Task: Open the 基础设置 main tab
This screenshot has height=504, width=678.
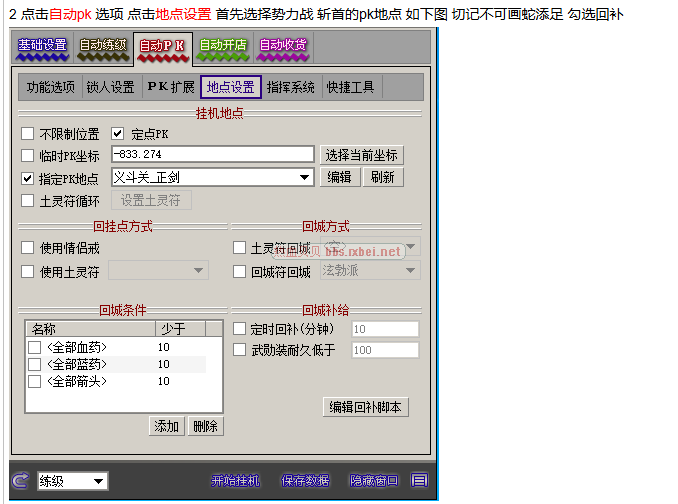Action: (42, 46)
